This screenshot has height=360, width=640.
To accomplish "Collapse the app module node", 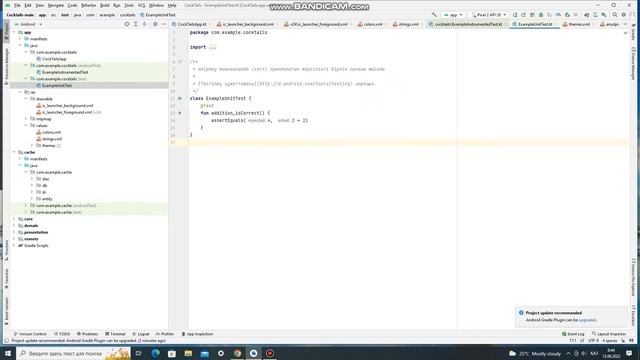I will [x=14, y=32].
